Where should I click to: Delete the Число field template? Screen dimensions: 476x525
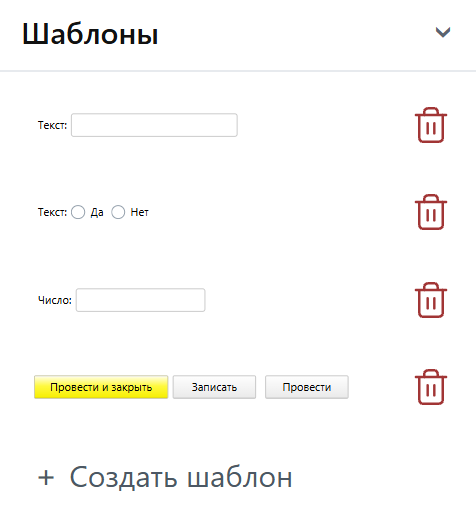(x=431, y=300)
